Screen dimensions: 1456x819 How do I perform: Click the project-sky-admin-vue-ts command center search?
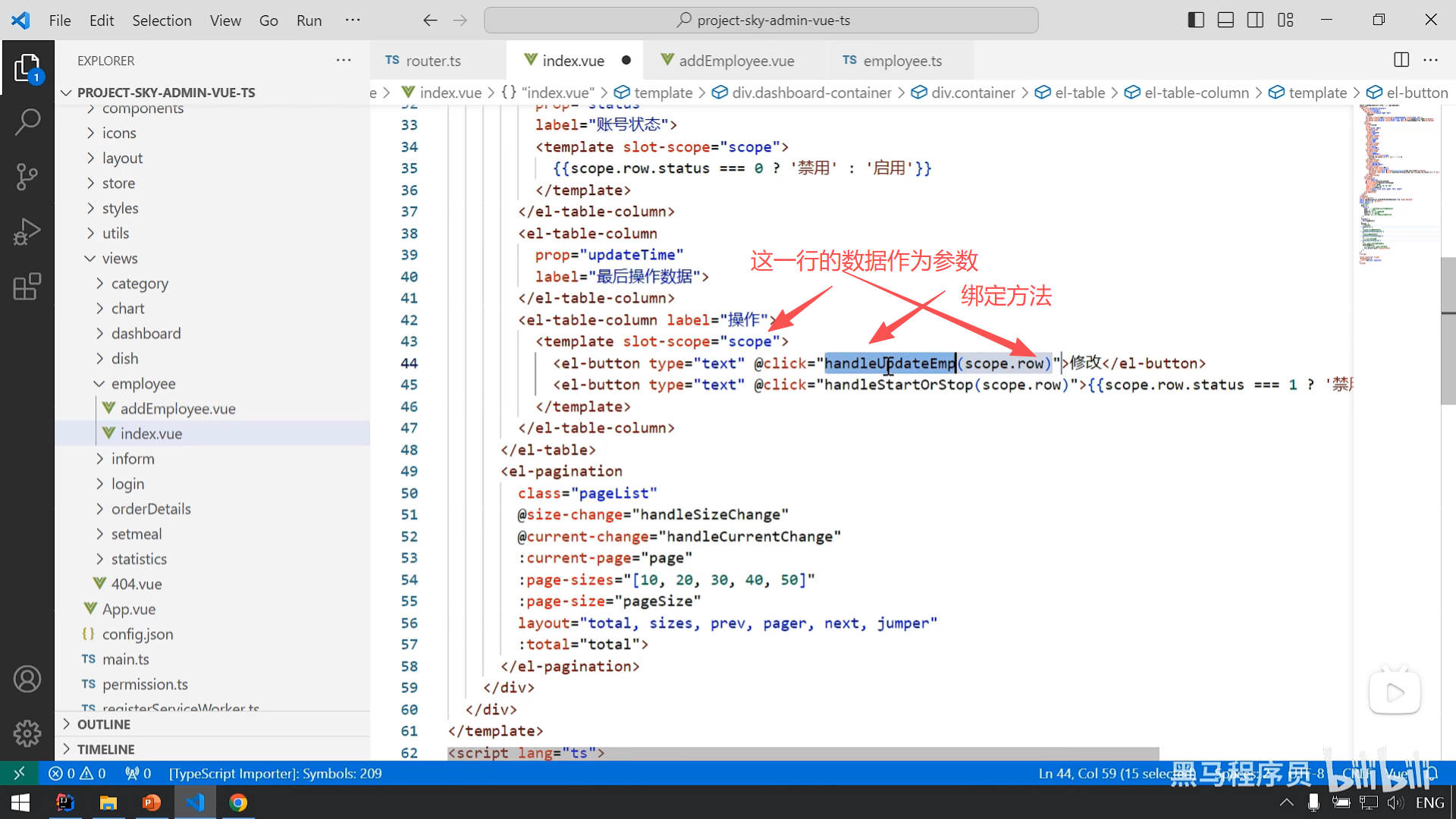click(x=761, y=20)
